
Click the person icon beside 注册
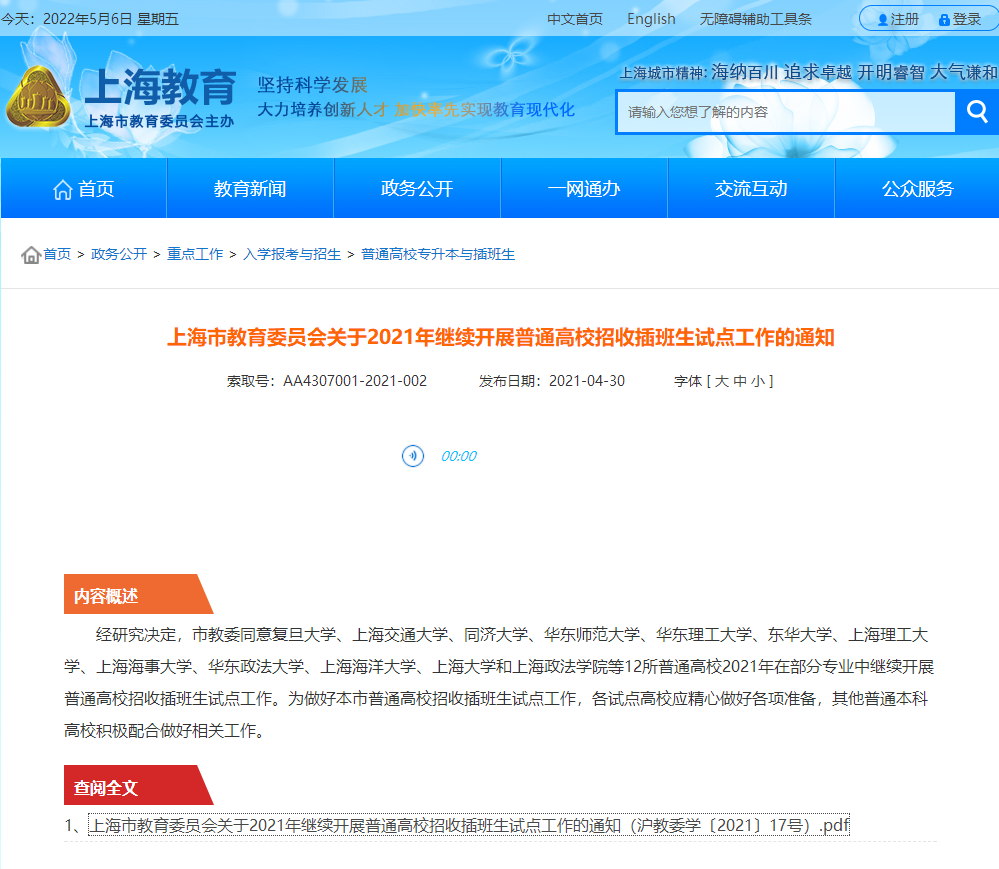[882, 20]
